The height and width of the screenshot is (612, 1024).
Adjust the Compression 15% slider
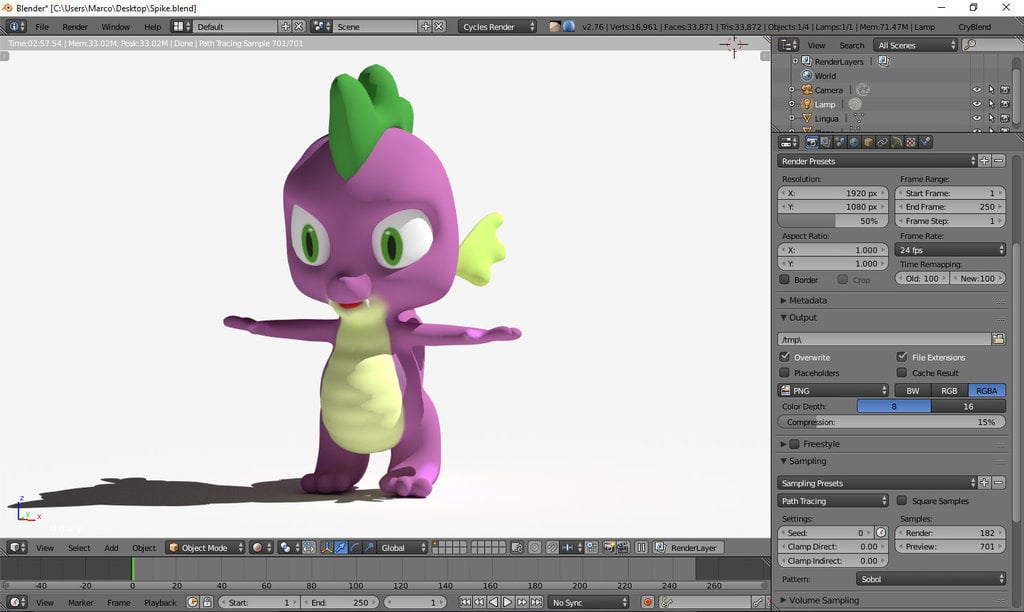pyautogui.click(x=891, y=422)
